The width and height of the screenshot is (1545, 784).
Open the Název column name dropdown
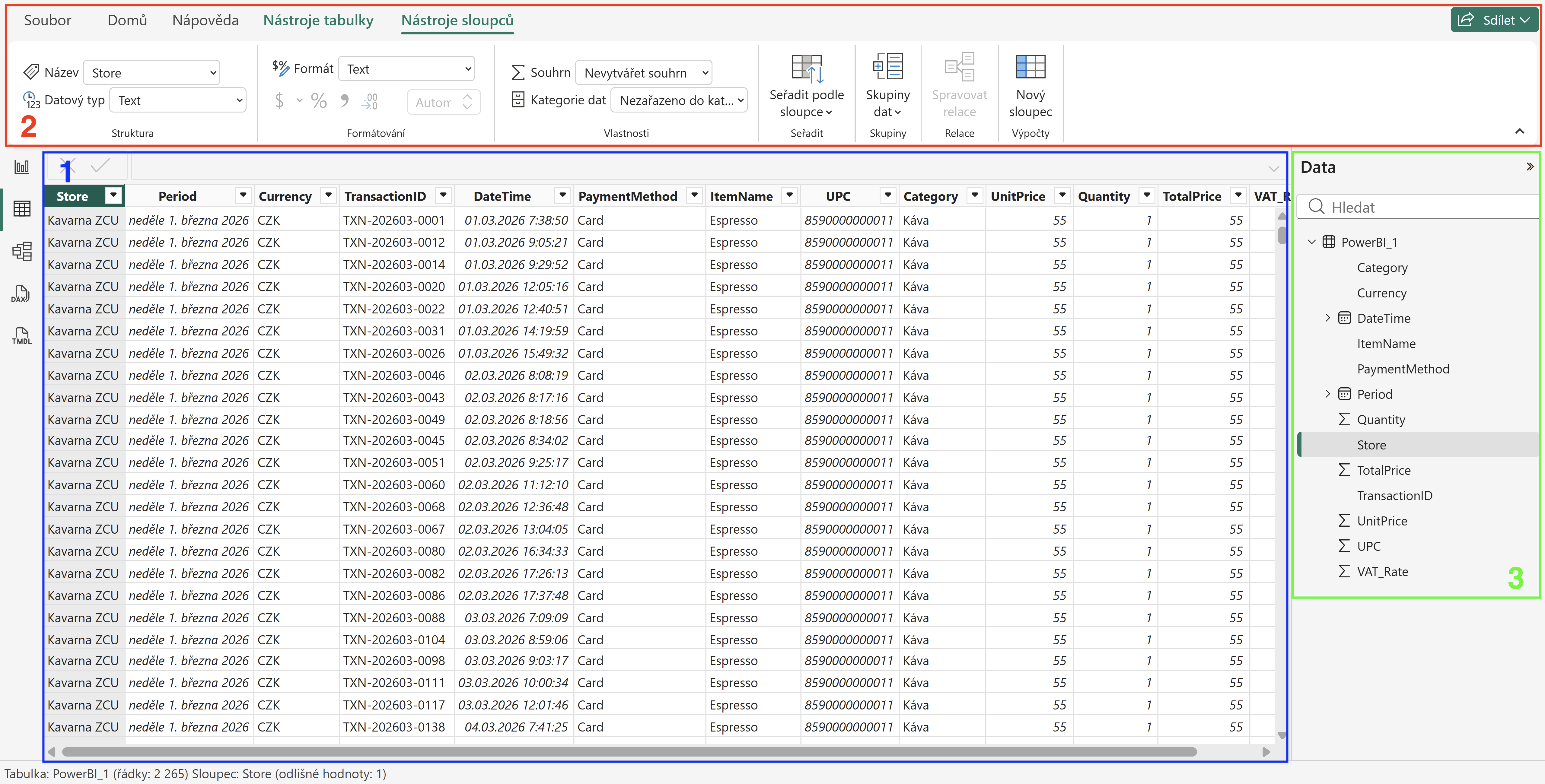click(x=152, y=72)
